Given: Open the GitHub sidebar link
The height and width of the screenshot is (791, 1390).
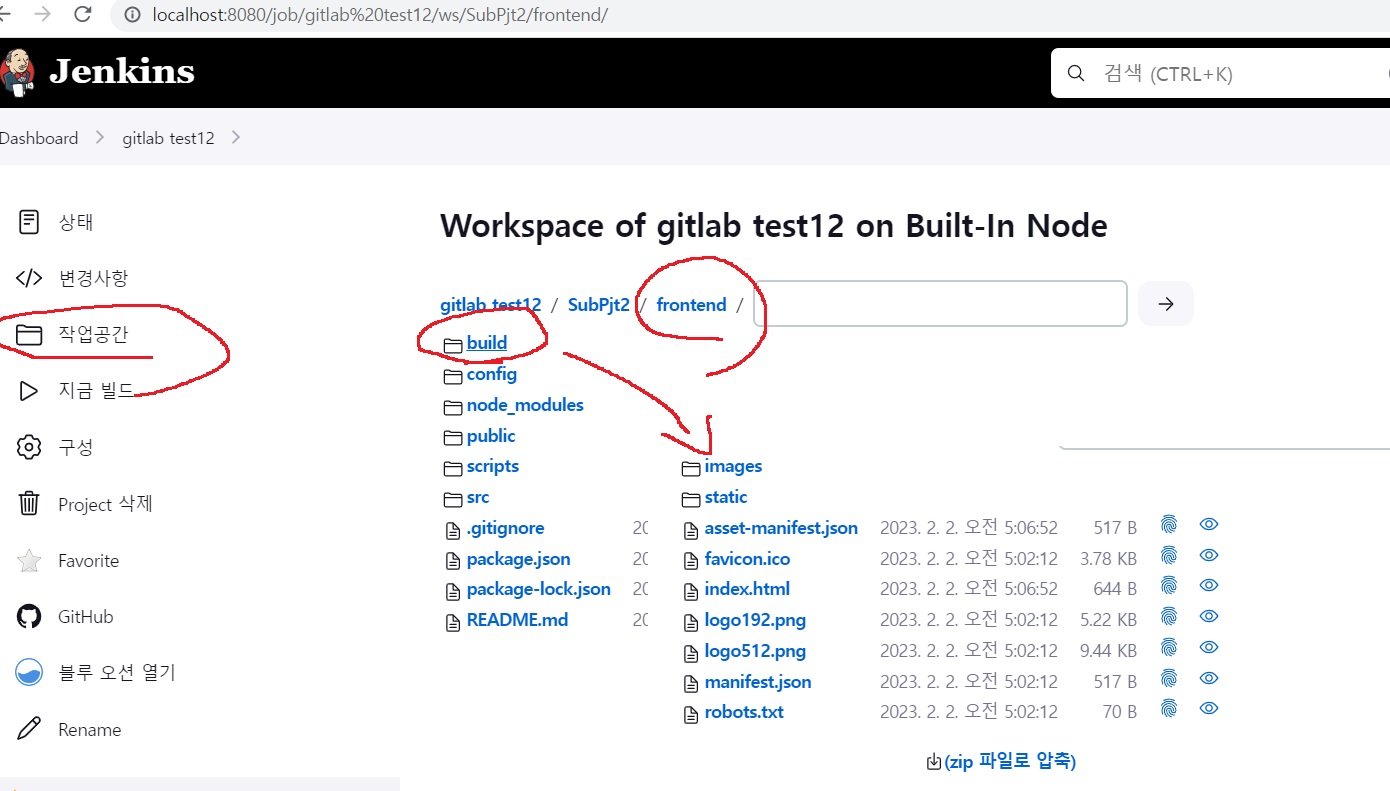Looking at the screenshot, I should click(x=85, y=617).
